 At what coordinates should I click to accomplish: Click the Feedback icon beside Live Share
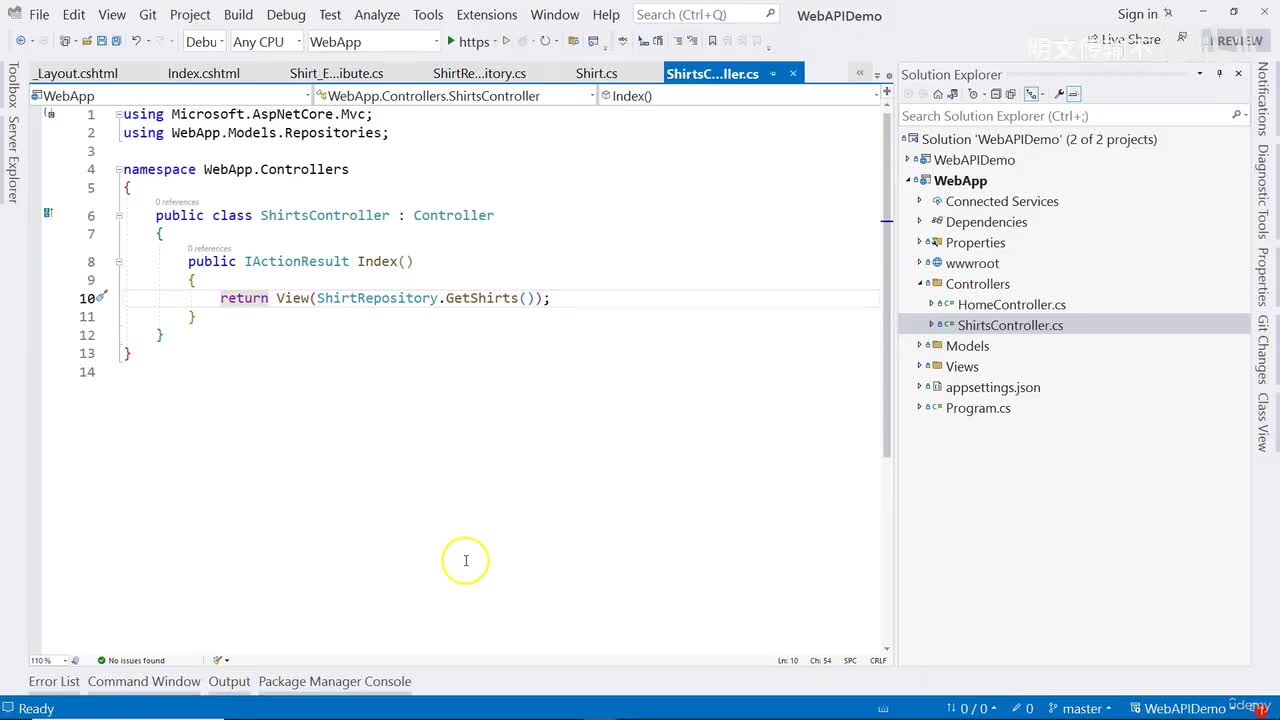tap(1182, 38)
